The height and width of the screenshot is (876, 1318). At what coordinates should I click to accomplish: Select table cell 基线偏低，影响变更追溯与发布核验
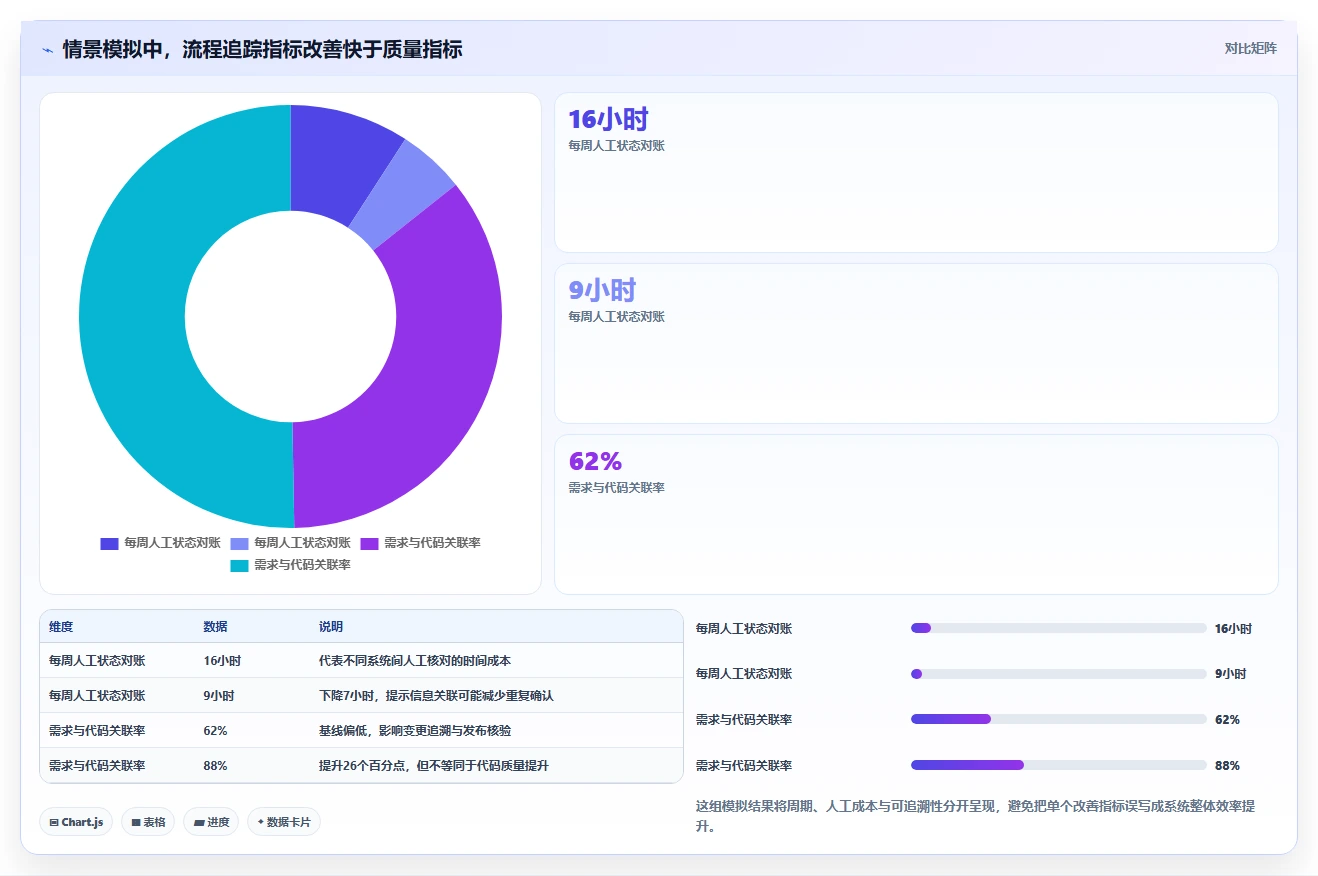point(415,730)
